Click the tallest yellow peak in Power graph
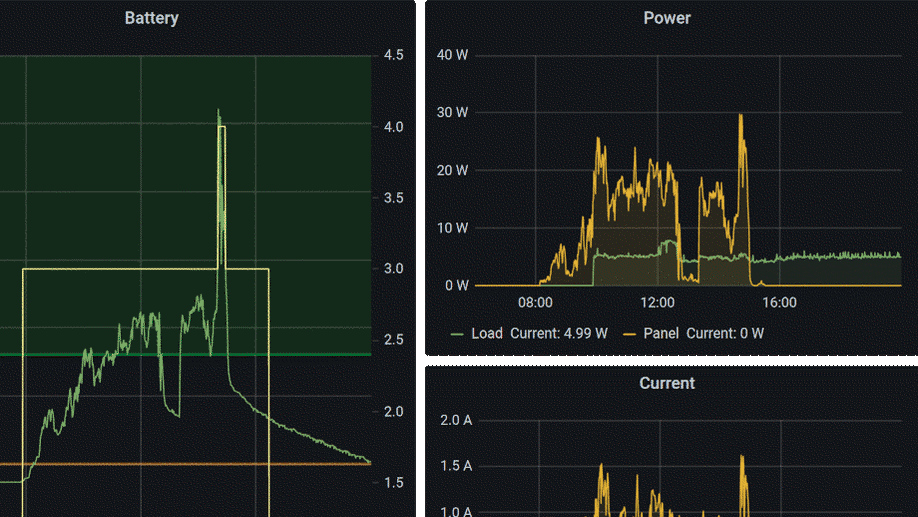The height and width of the screenshot is (517, 918). tap(741, 116)
